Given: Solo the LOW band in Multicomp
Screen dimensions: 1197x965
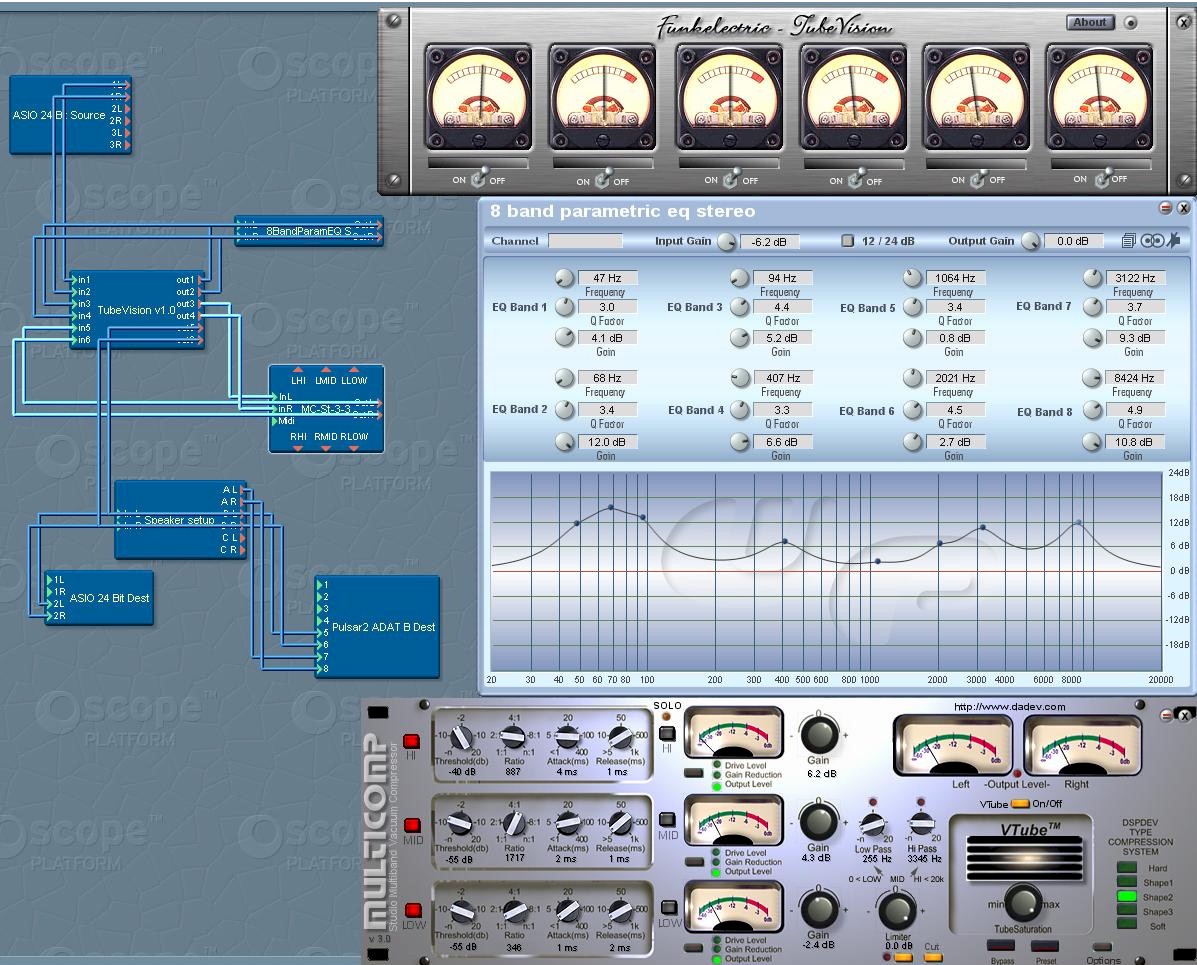Looking at the screenshot, I should (669, 907).
